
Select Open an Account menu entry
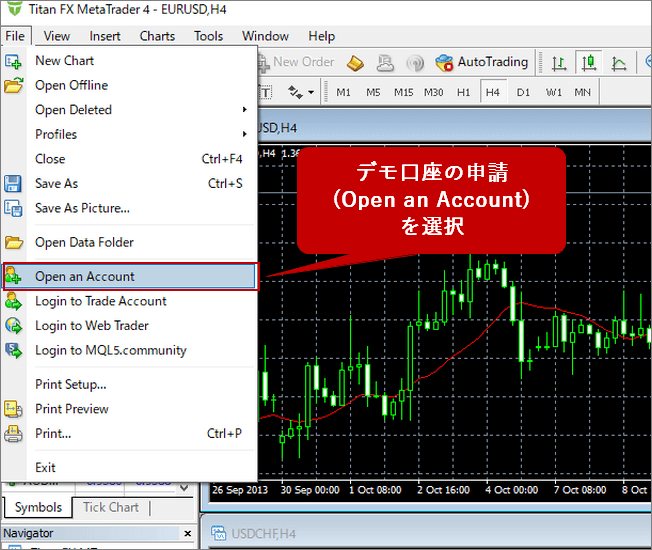tap(130, 276)
